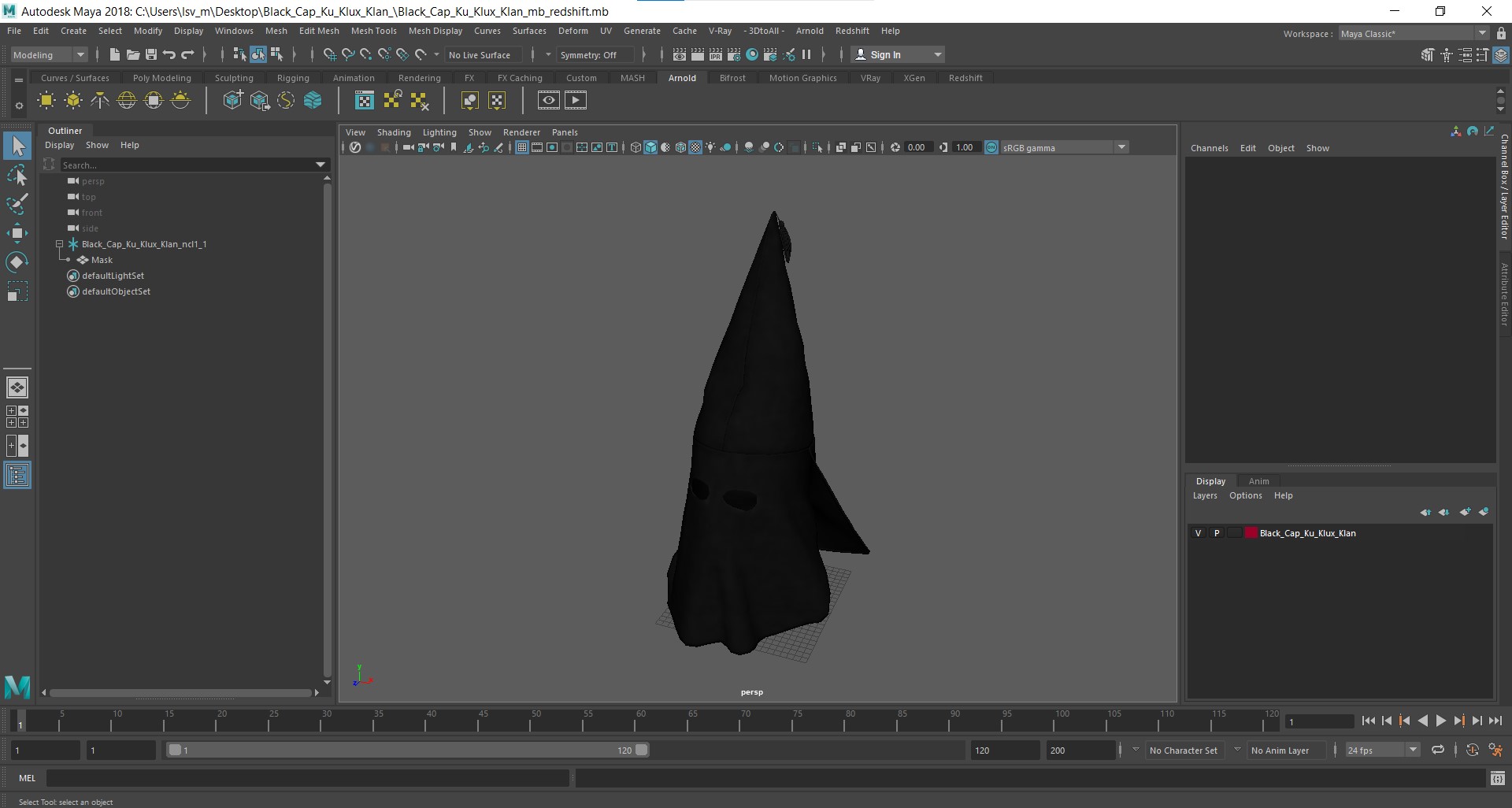
Task: Create Arnold skydome light shelf icon
Action: [127, 100]
